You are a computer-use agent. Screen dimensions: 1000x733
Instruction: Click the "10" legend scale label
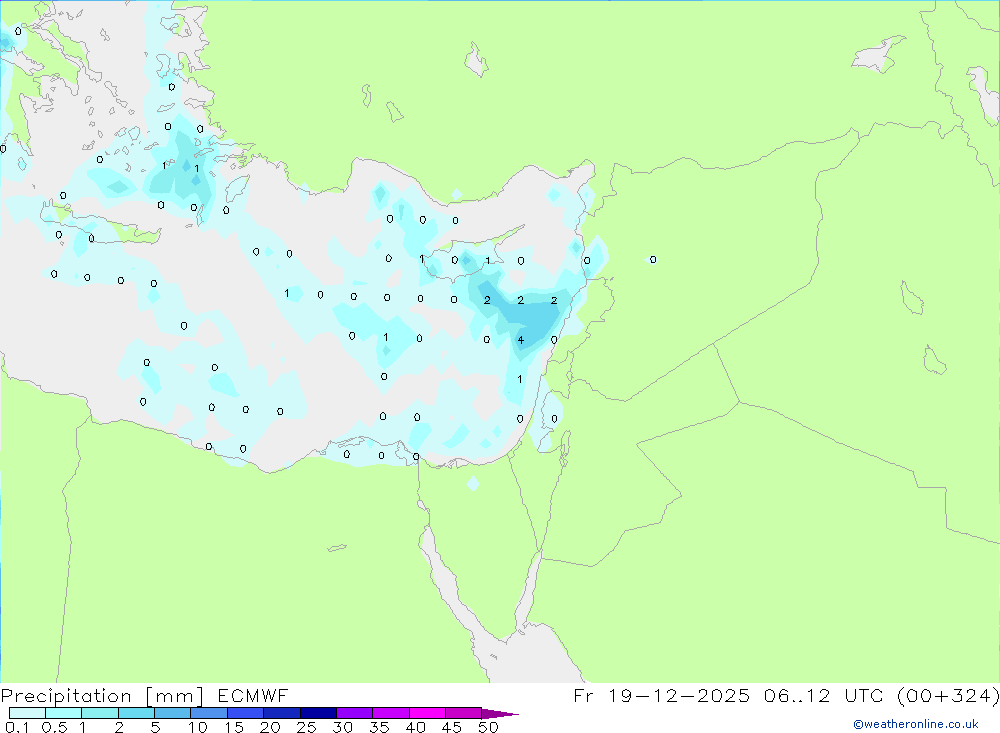pos(198,727)
